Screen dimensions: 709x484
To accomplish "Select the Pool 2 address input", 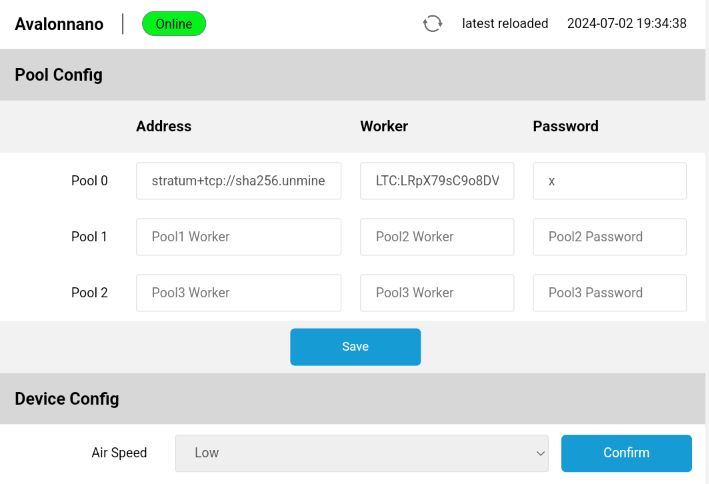I will [x=239, y=293].
